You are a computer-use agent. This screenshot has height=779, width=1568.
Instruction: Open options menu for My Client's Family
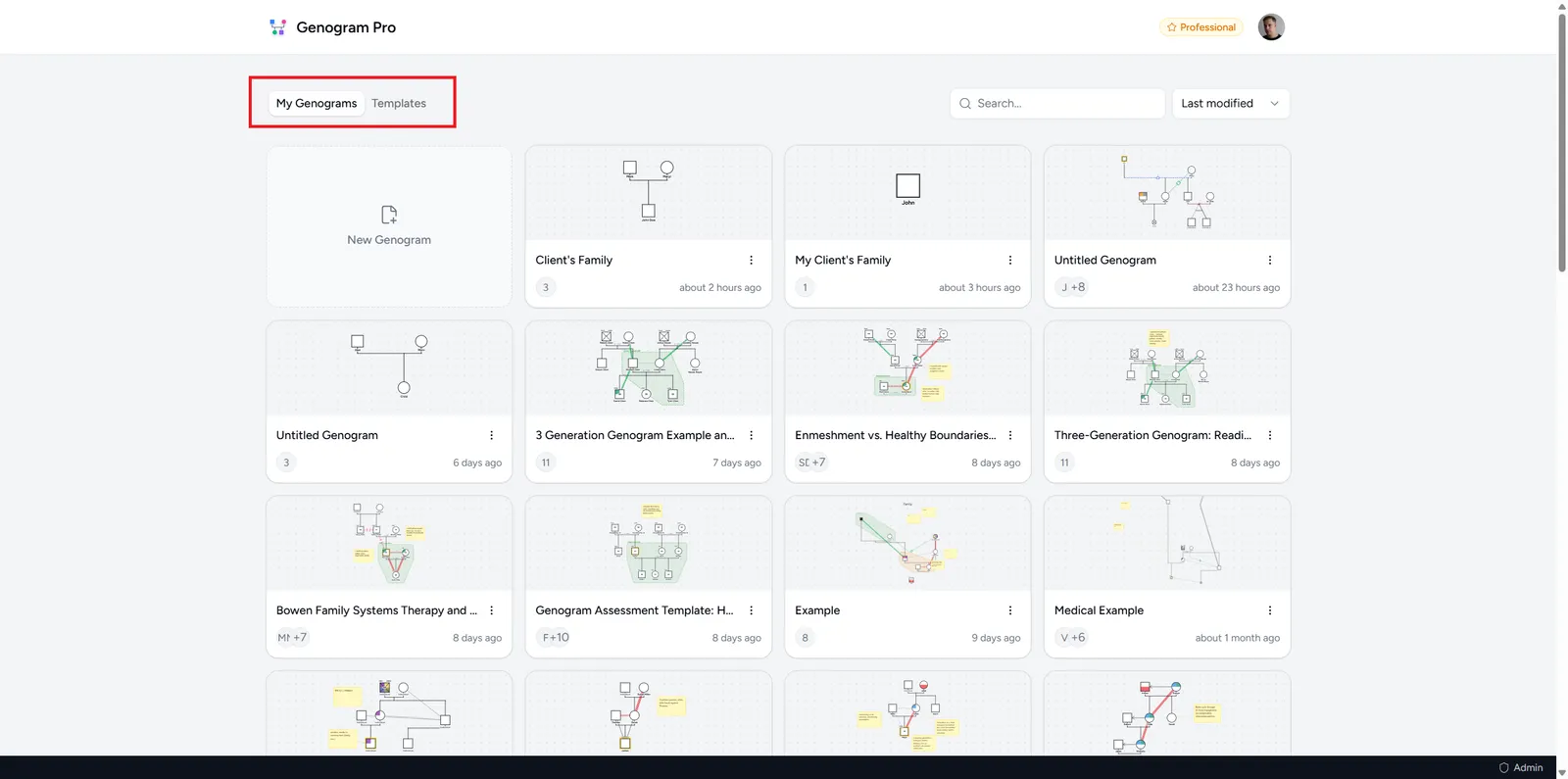point(1010,261)
